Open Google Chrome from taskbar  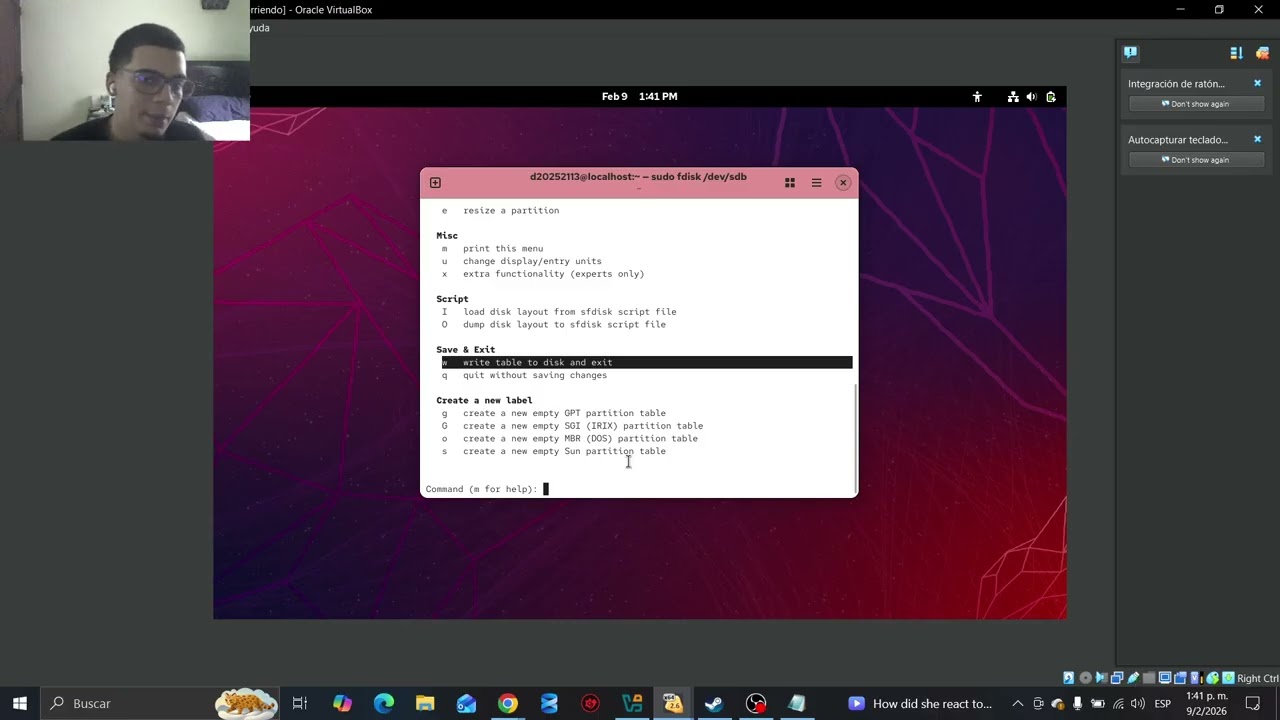508,703
